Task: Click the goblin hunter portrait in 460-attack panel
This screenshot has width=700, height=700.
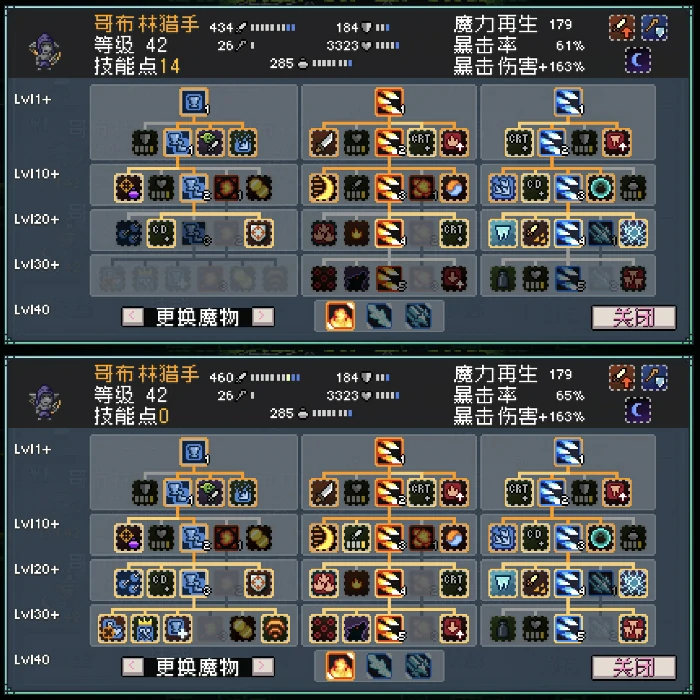Action: (45, 402)
